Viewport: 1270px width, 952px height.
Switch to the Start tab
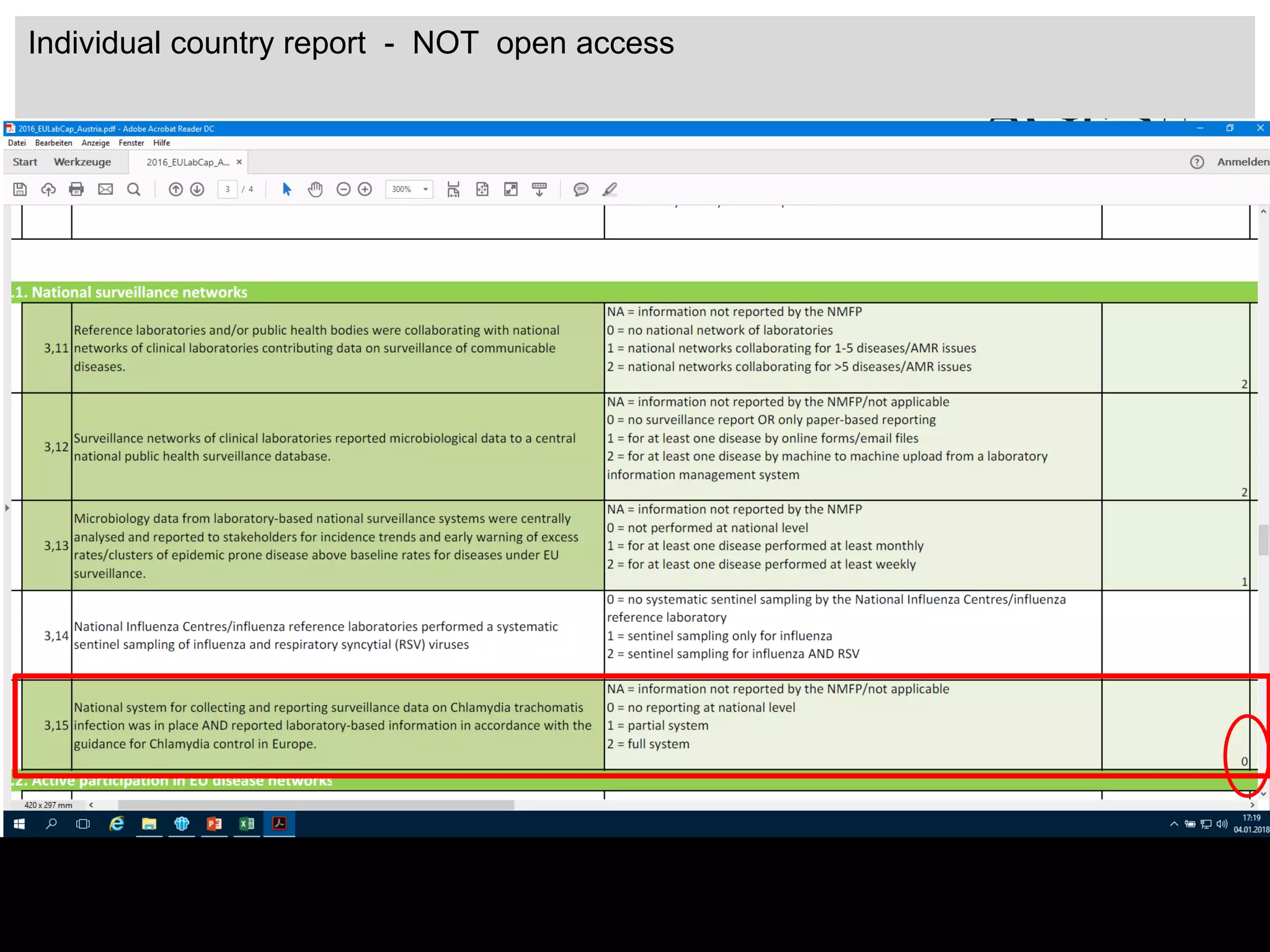[x=25, y=162]
